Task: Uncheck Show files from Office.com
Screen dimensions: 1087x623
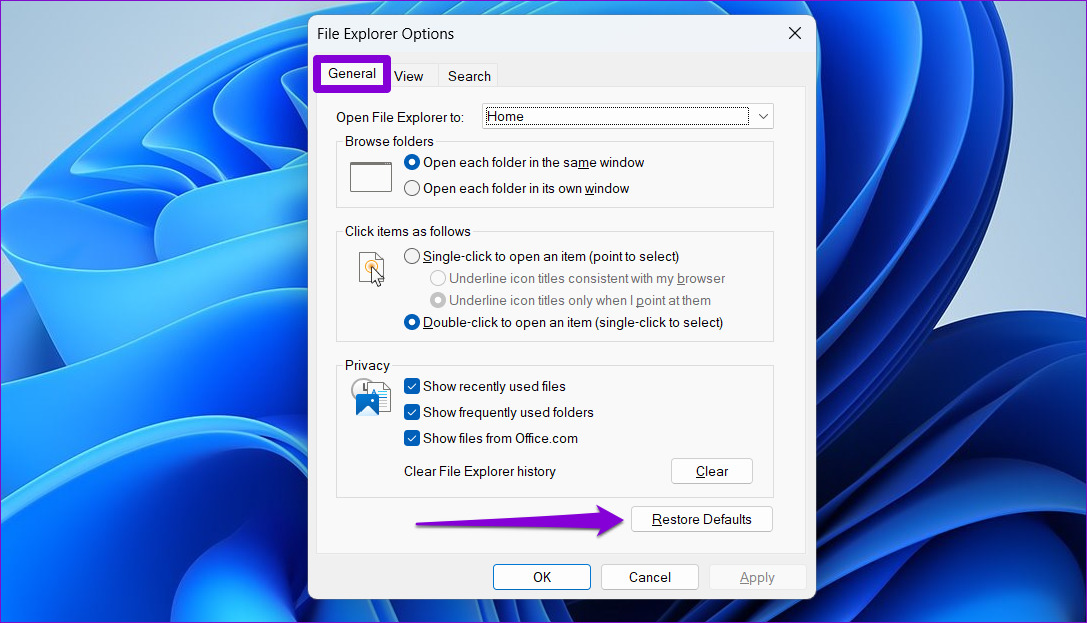Action: 412,438
